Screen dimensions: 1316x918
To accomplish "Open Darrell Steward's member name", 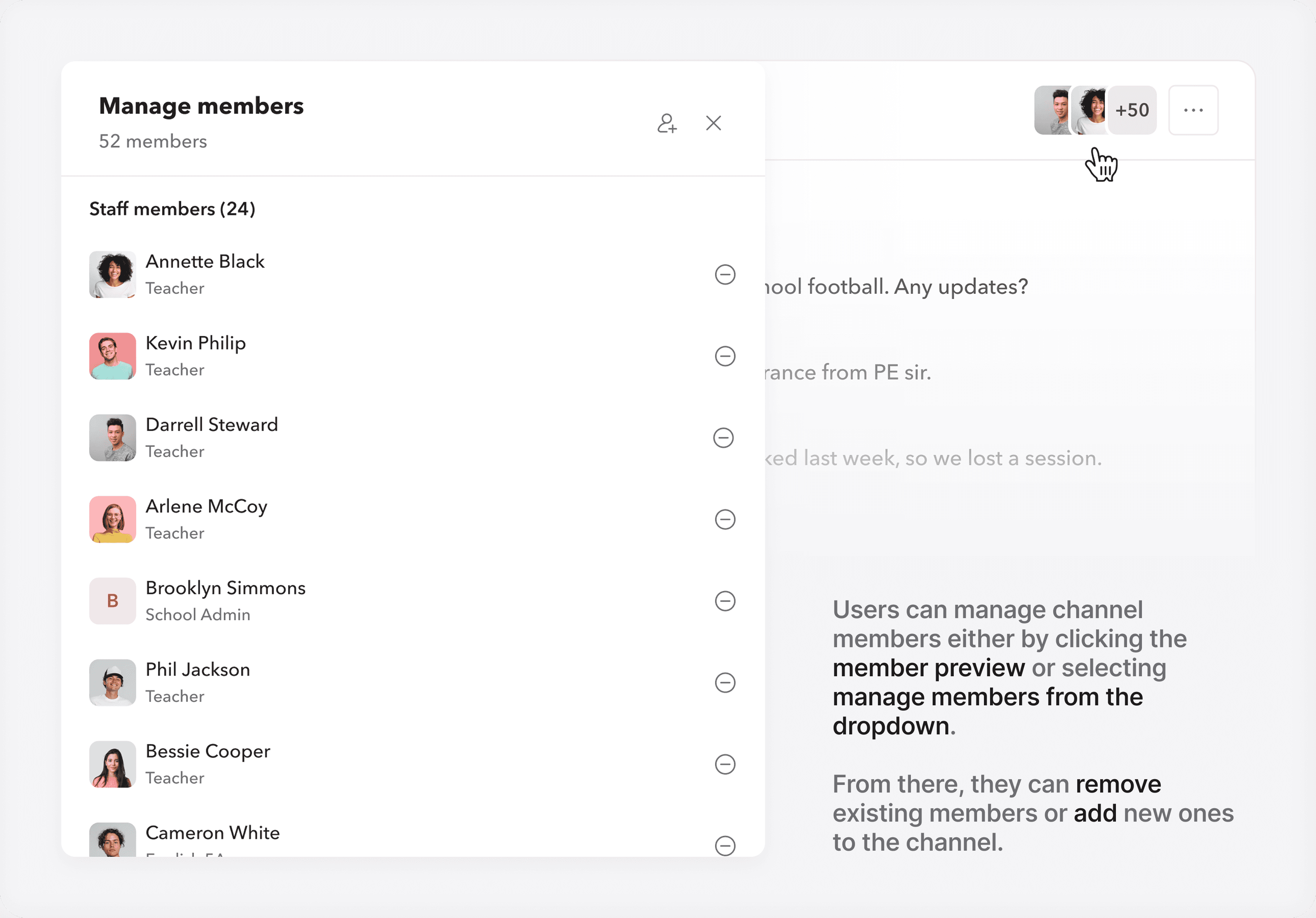I will [x=212, y=425].
